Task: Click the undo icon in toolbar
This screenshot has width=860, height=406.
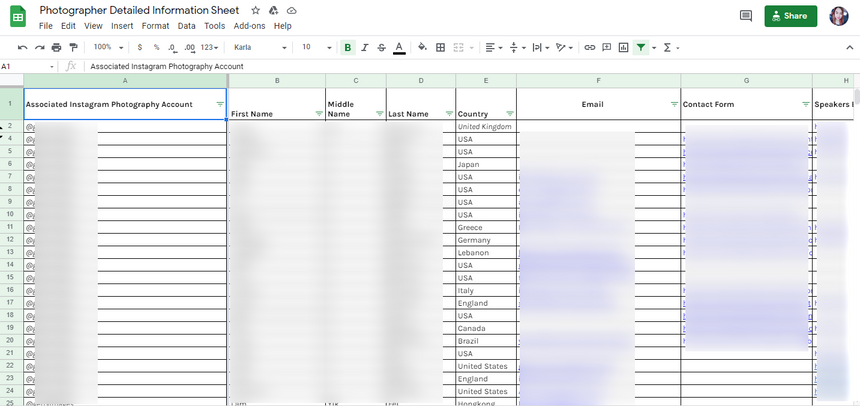Action: click(x=23, y=47)
